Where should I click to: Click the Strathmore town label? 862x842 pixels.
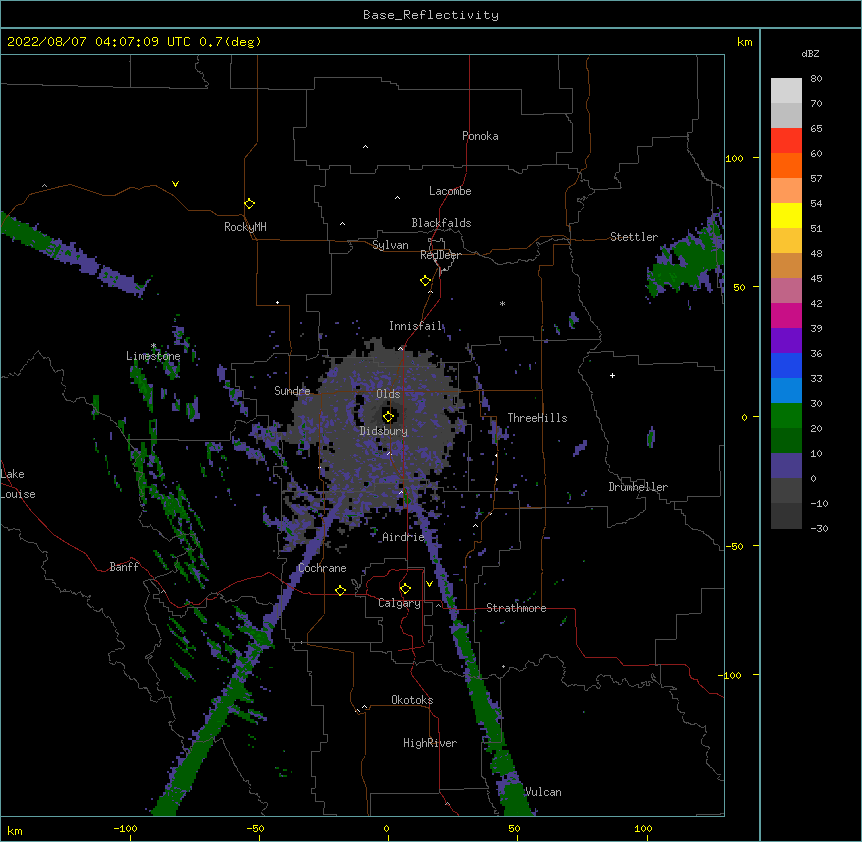(516, 608)
